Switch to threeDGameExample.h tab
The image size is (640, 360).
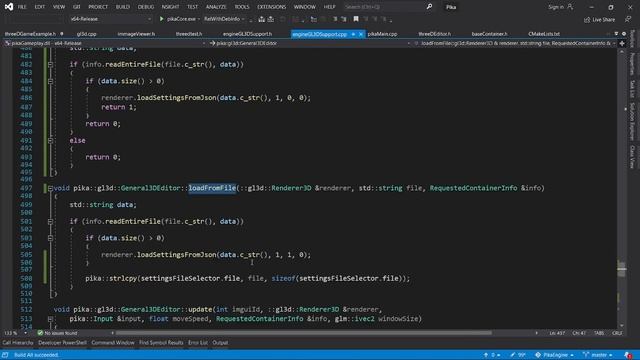pos(30,34)
